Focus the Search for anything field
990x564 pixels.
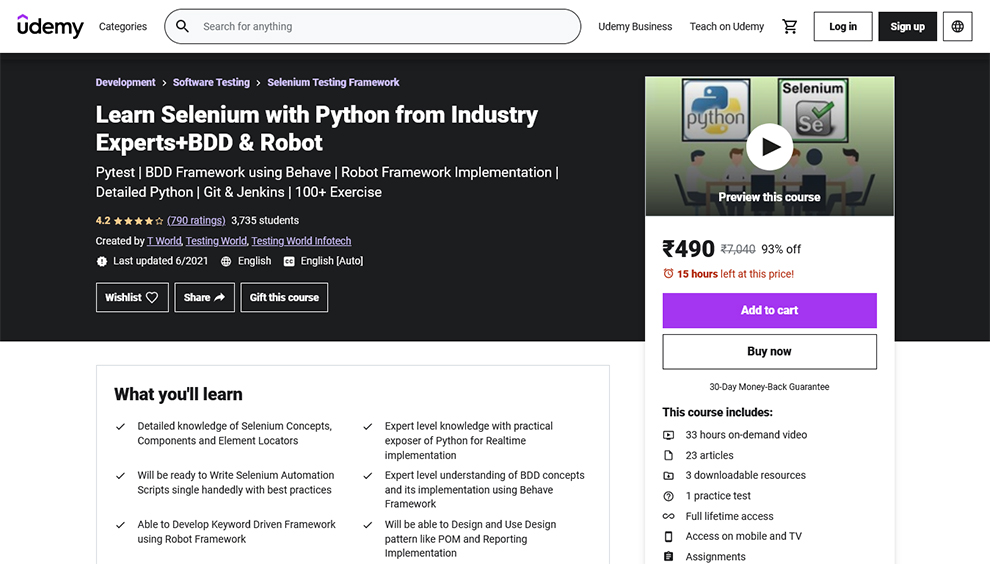(x=373, y=27)
